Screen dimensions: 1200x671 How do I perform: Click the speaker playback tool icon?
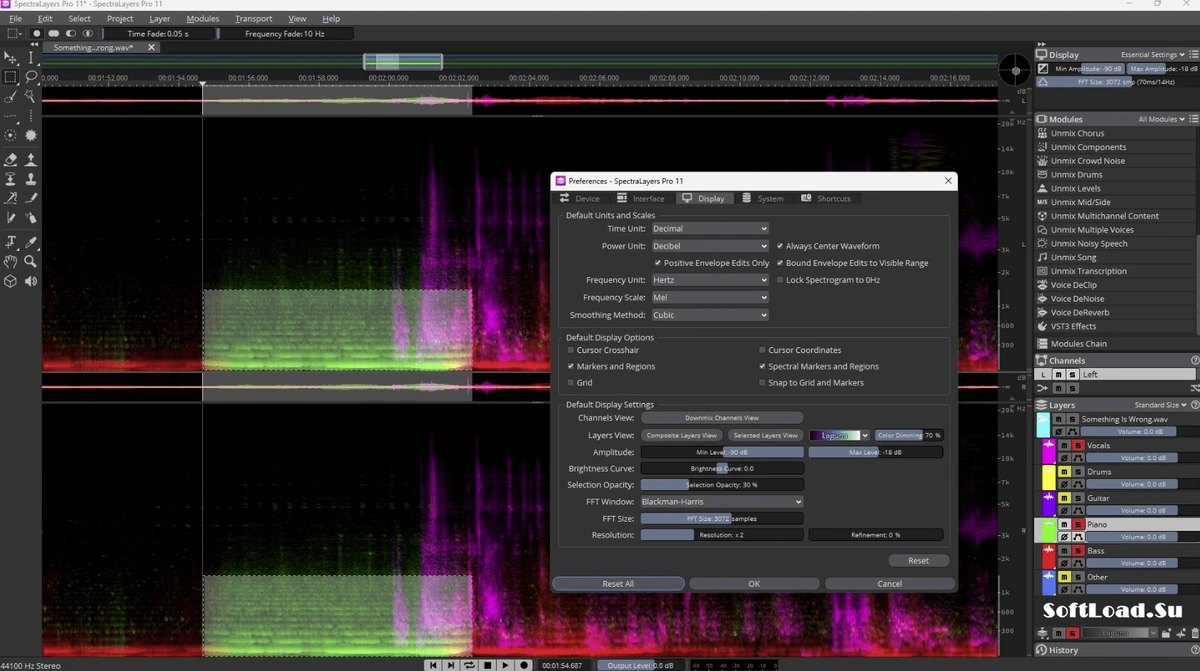pyautogui.click(x=31, y=281)
